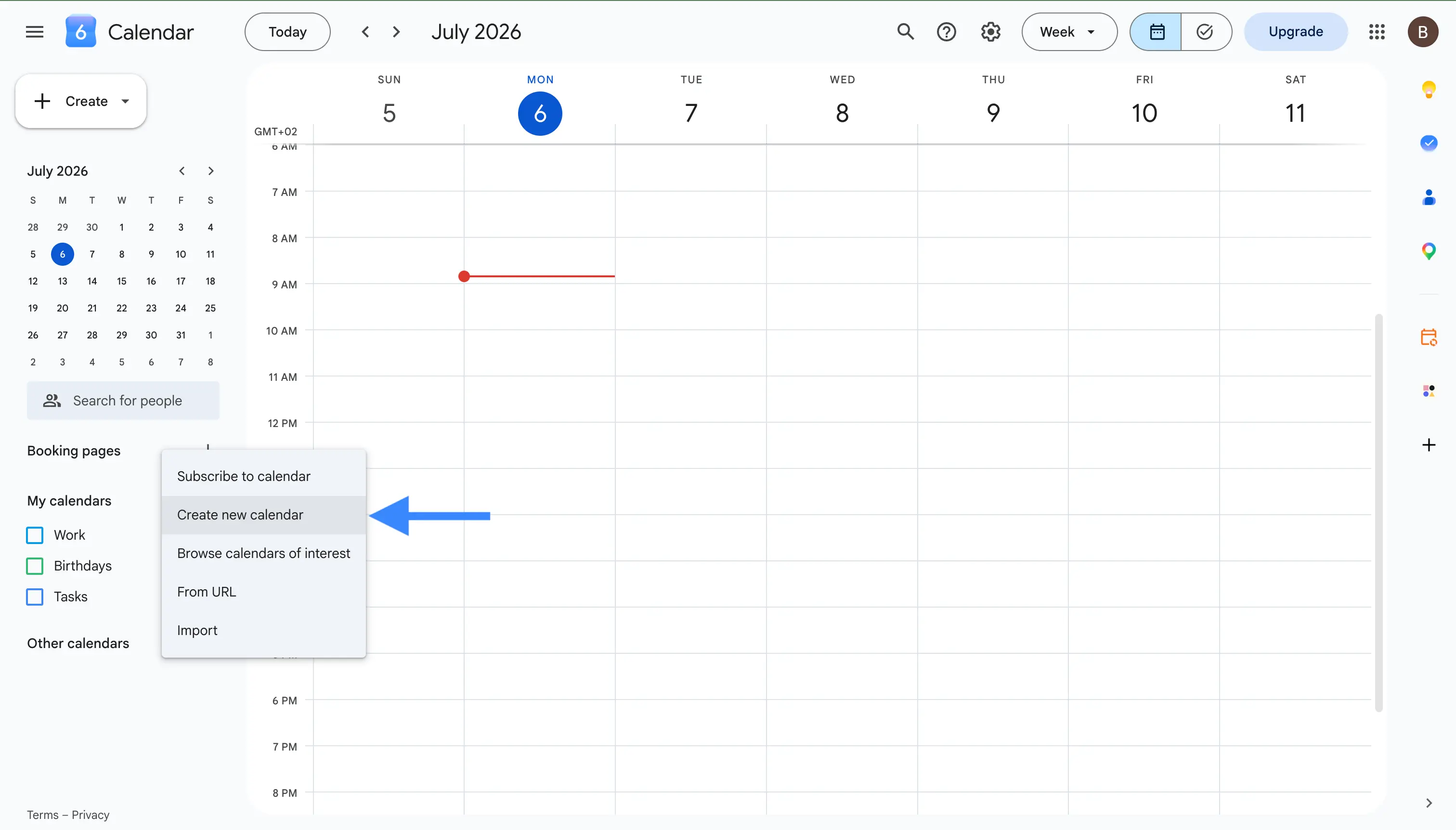
Task: Go to previous week with header arrow
Action: pos(365,32)
